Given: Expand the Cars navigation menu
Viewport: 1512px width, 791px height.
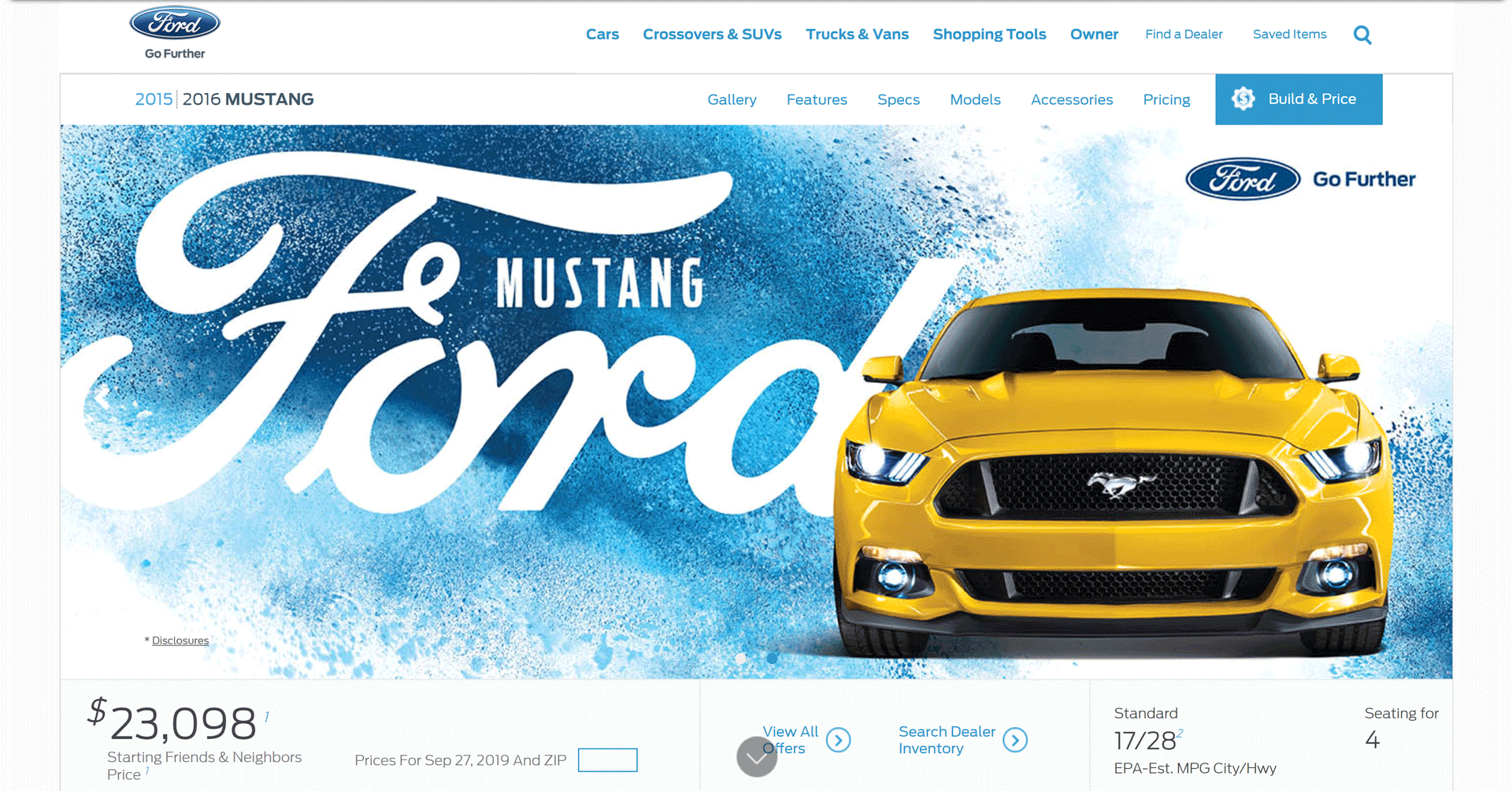Looking at the screenshot, I should (x=602, y=35).
